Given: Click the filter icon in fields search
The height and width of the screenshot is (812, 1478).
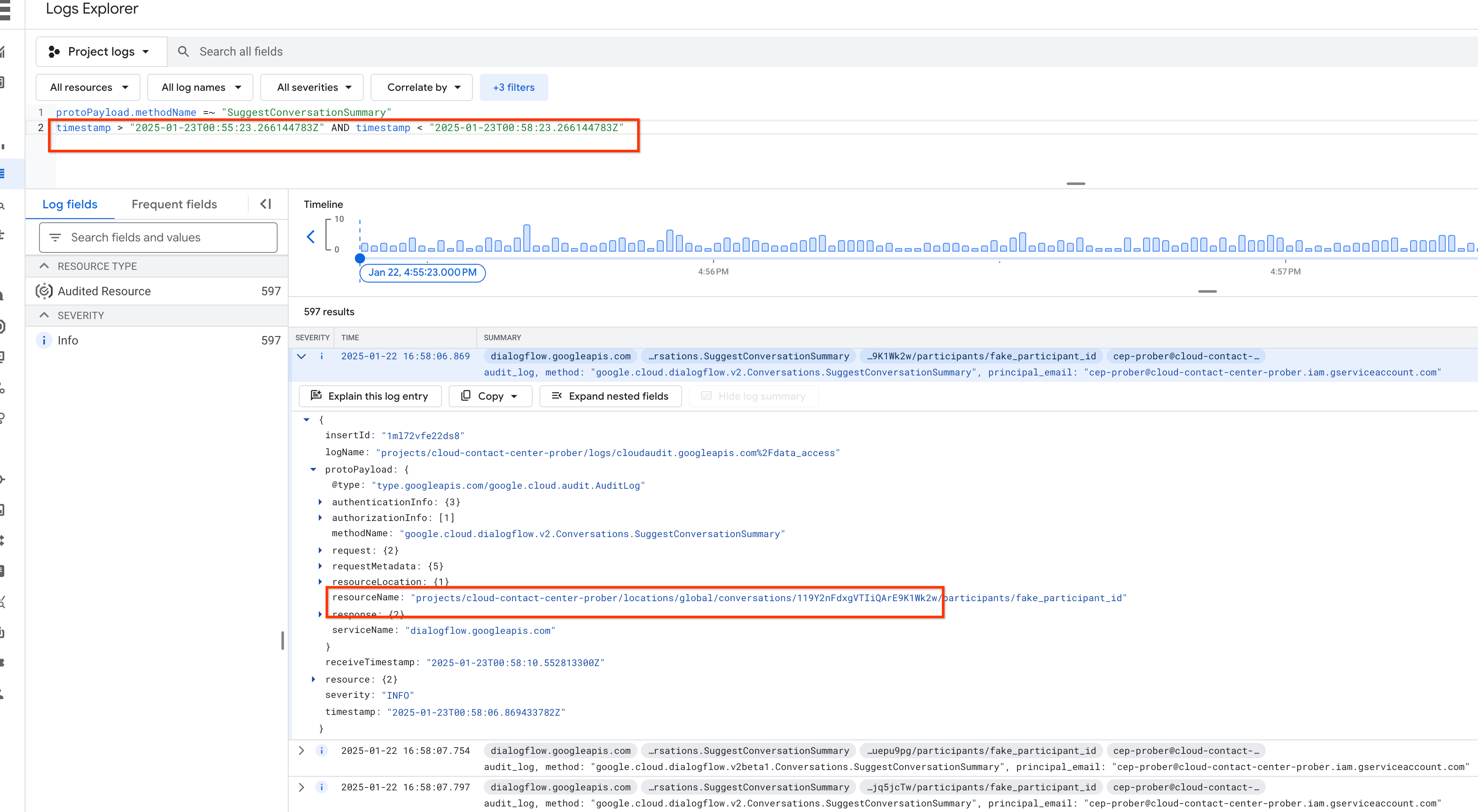Looking at the screenshot, I should (55, 238).
